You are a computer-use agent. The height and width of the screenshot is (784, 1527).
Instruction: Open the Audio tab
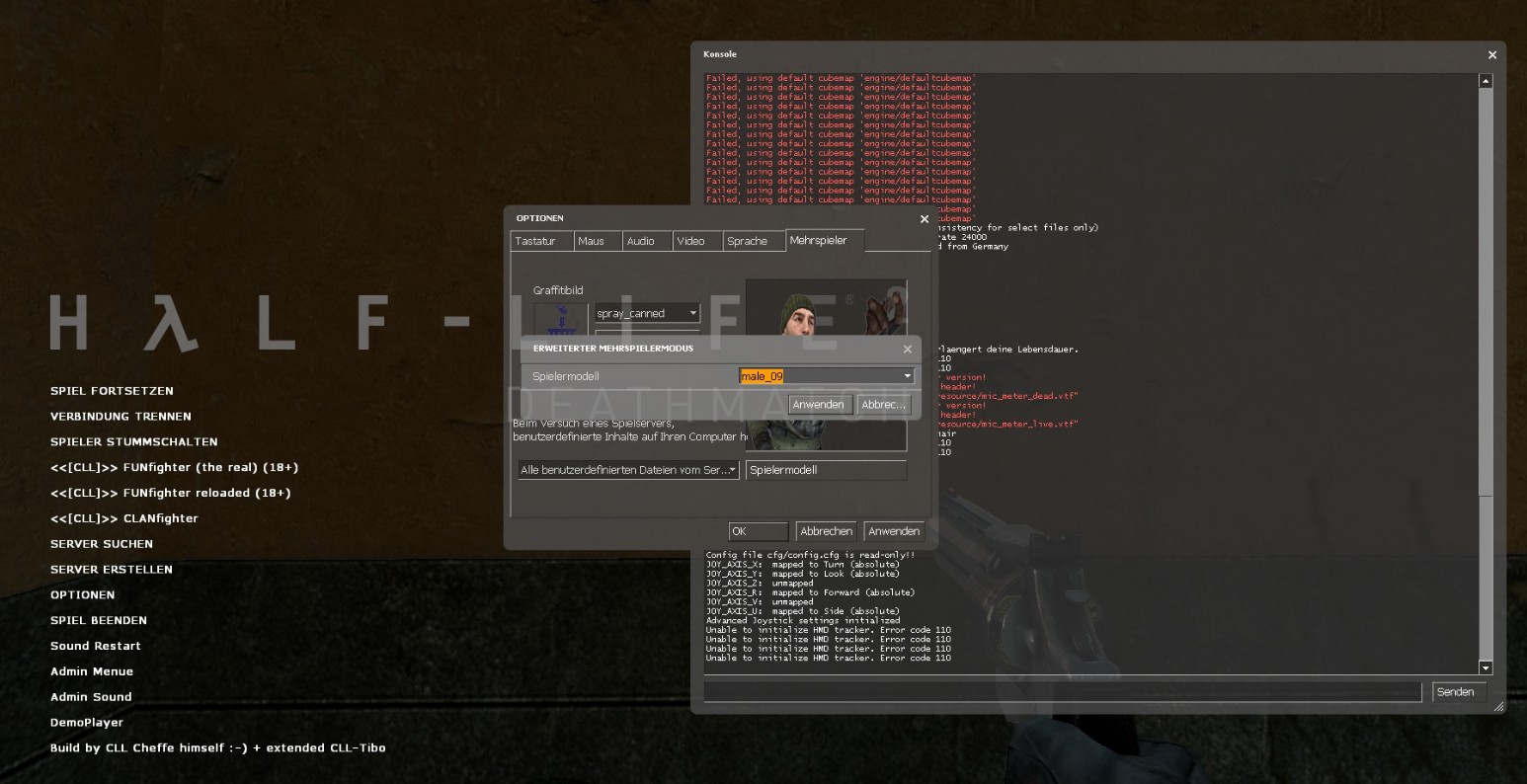pos(647,241)
